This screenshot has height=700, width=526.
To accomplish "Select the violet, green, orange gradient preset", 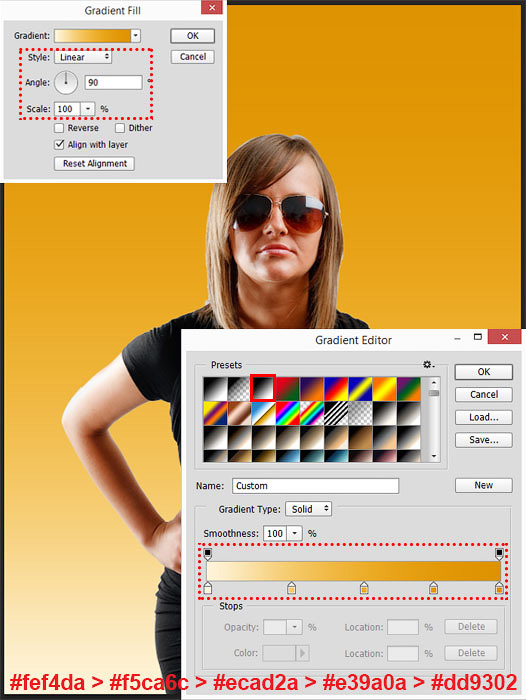I will 408,389.
